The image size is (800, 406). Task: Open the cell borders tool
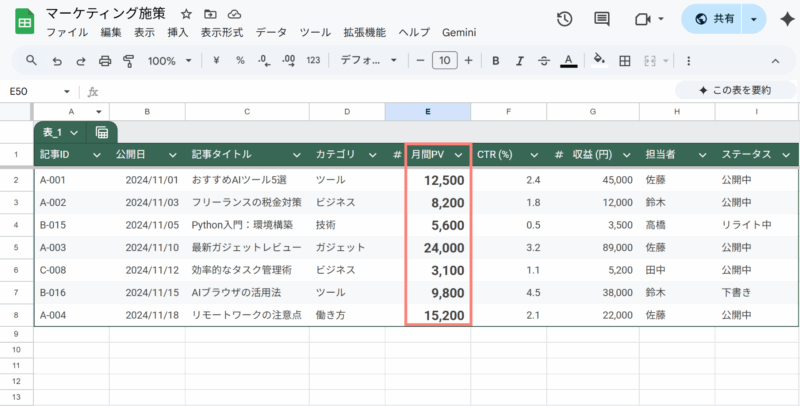[625, 61]
